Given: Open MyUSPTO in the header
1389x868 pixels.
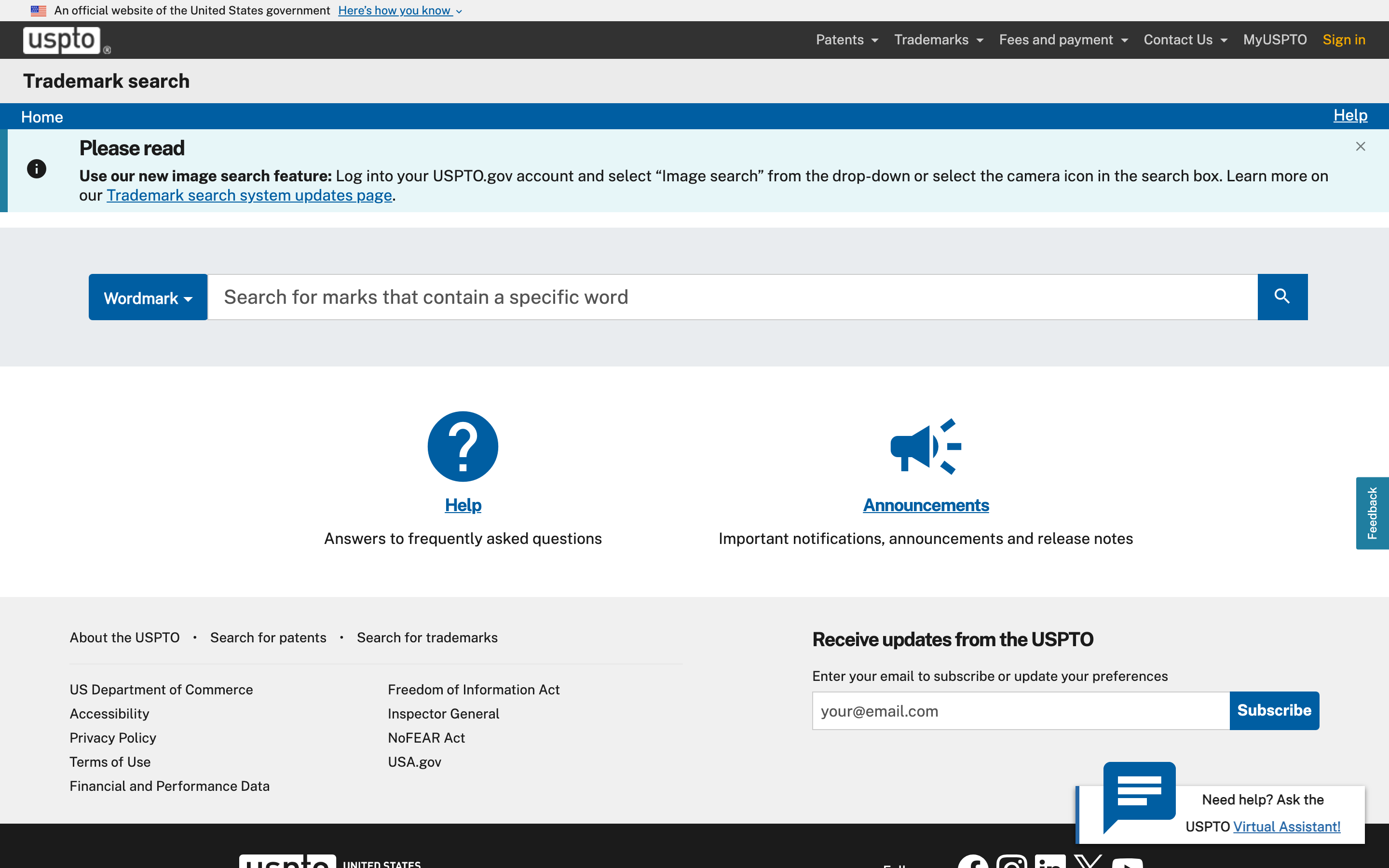Looking at the screenshot, I should pos(1275,40).
